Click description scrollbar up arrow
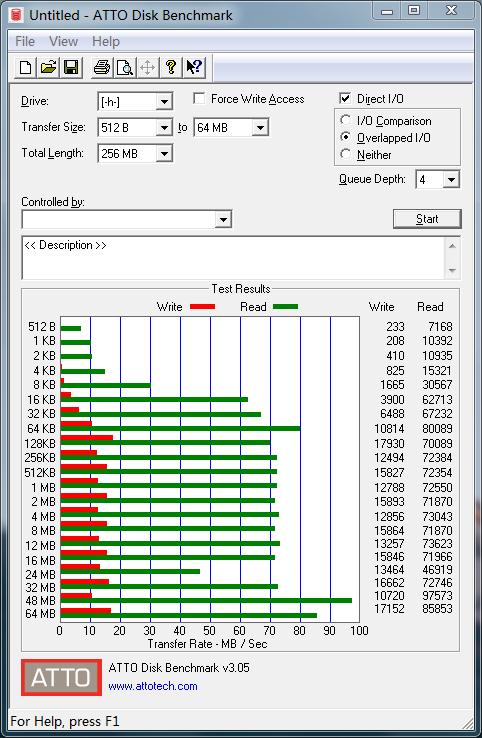 [x=452, y=246]
